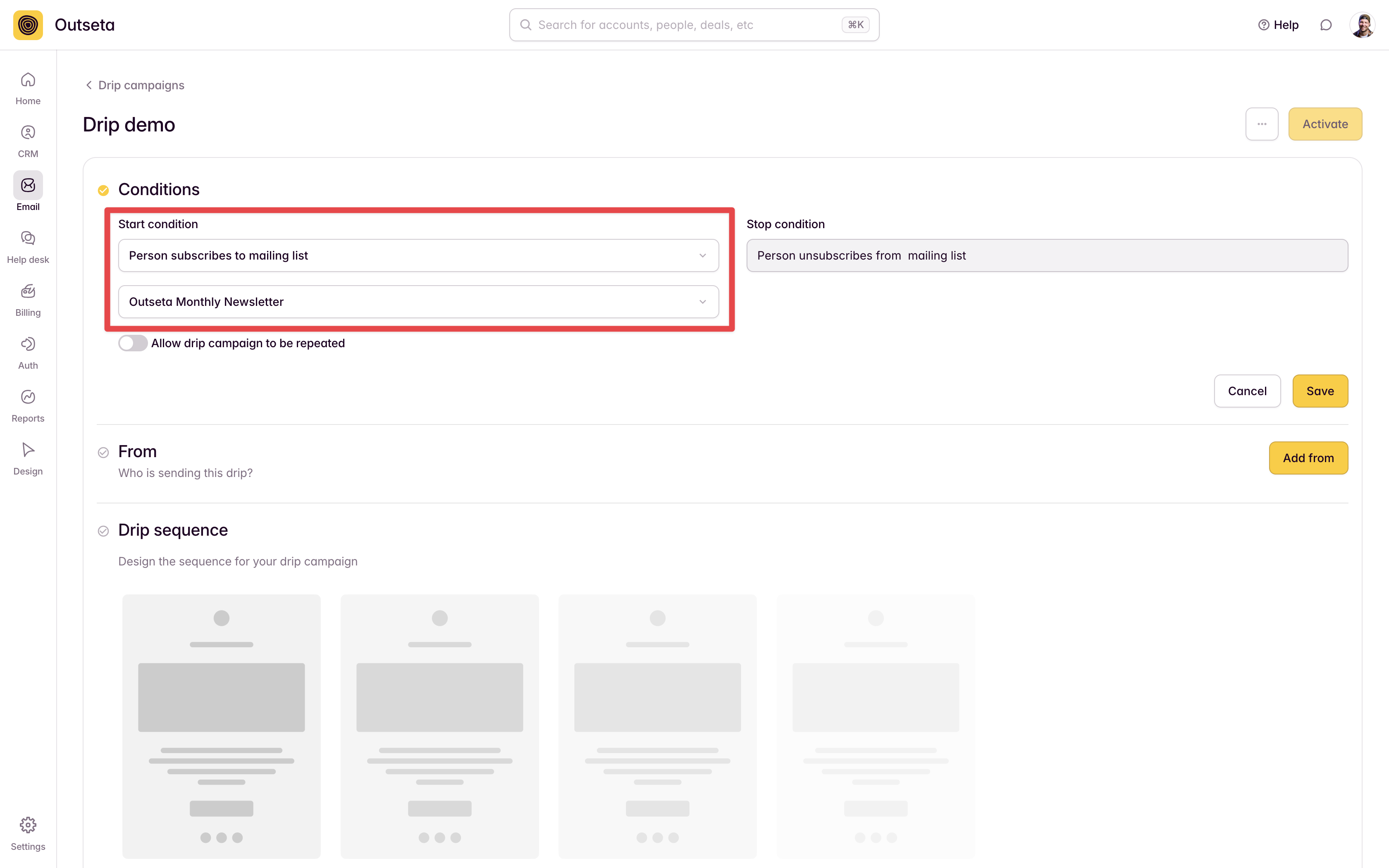Open the Reports section in sidebar
This screenshot has width=1389, height=868.
(28, 406)
